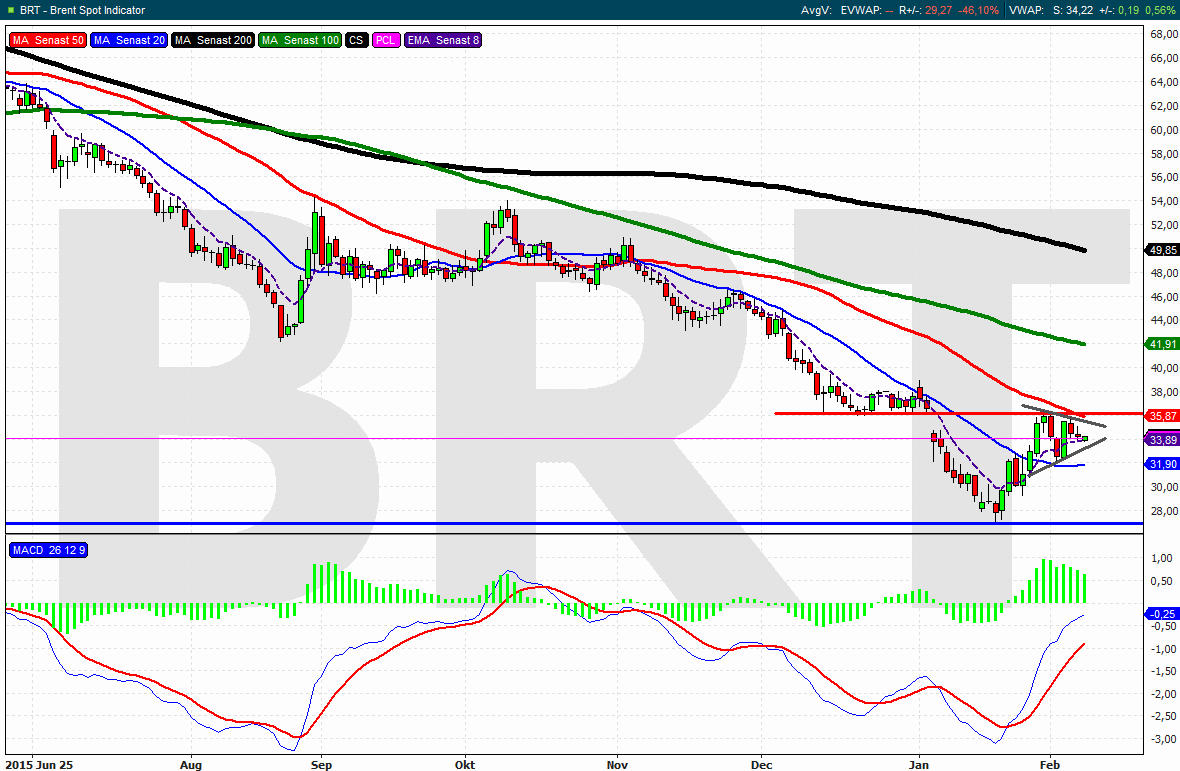Click the 0,56% change value

coord(1160,10)
